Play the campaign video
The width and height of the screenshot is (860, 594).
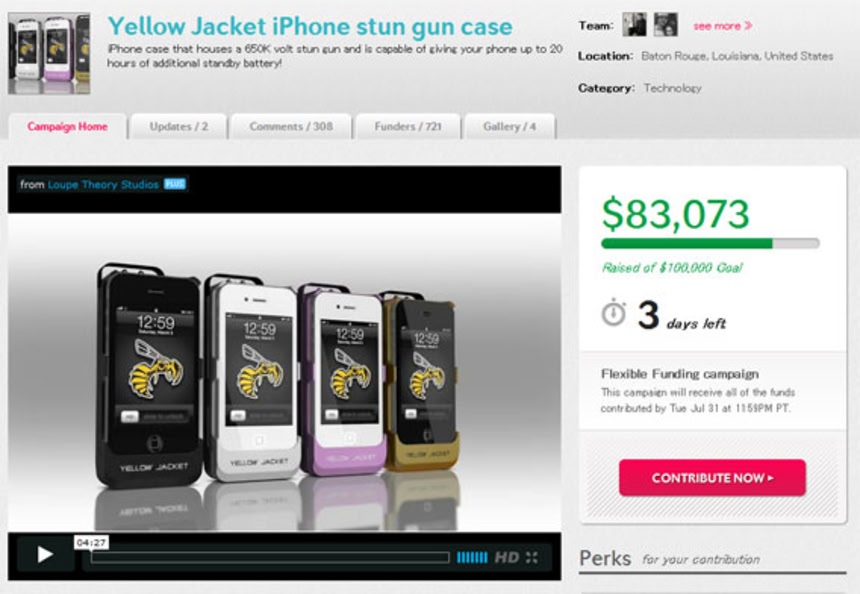[45, 555]
